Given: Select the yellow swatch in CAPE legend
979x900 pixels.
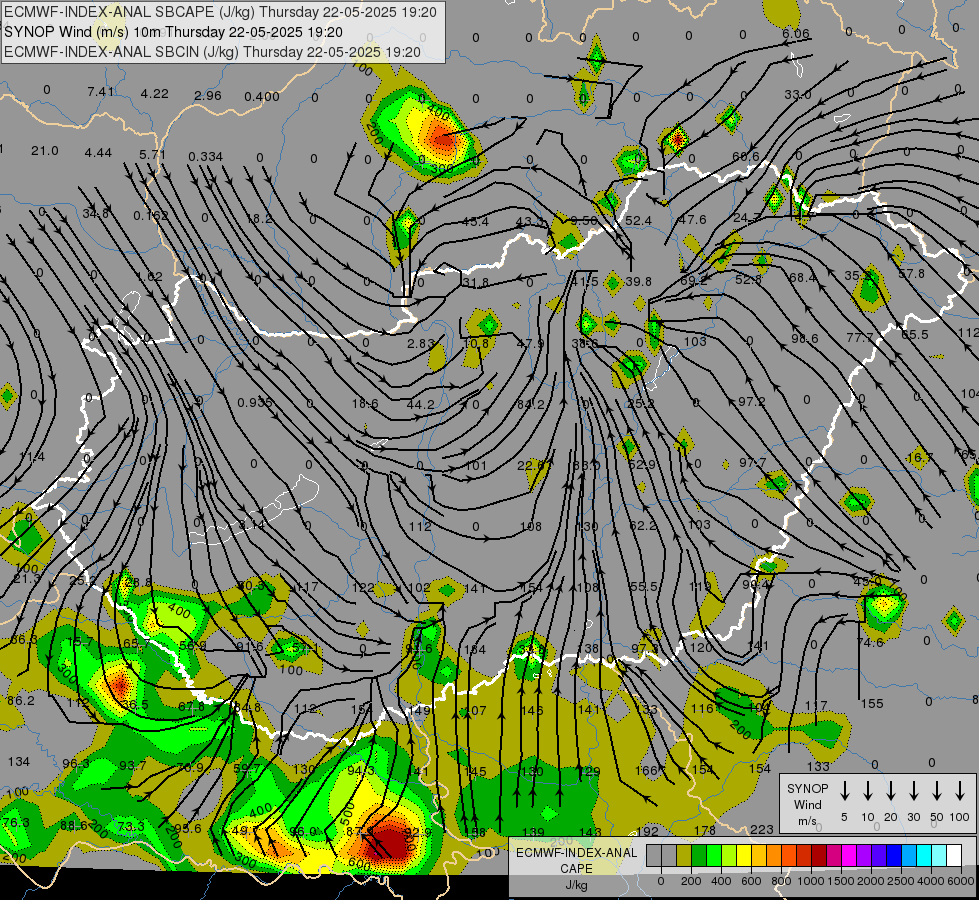Looking at the screenshot, I should click(744, 855).
